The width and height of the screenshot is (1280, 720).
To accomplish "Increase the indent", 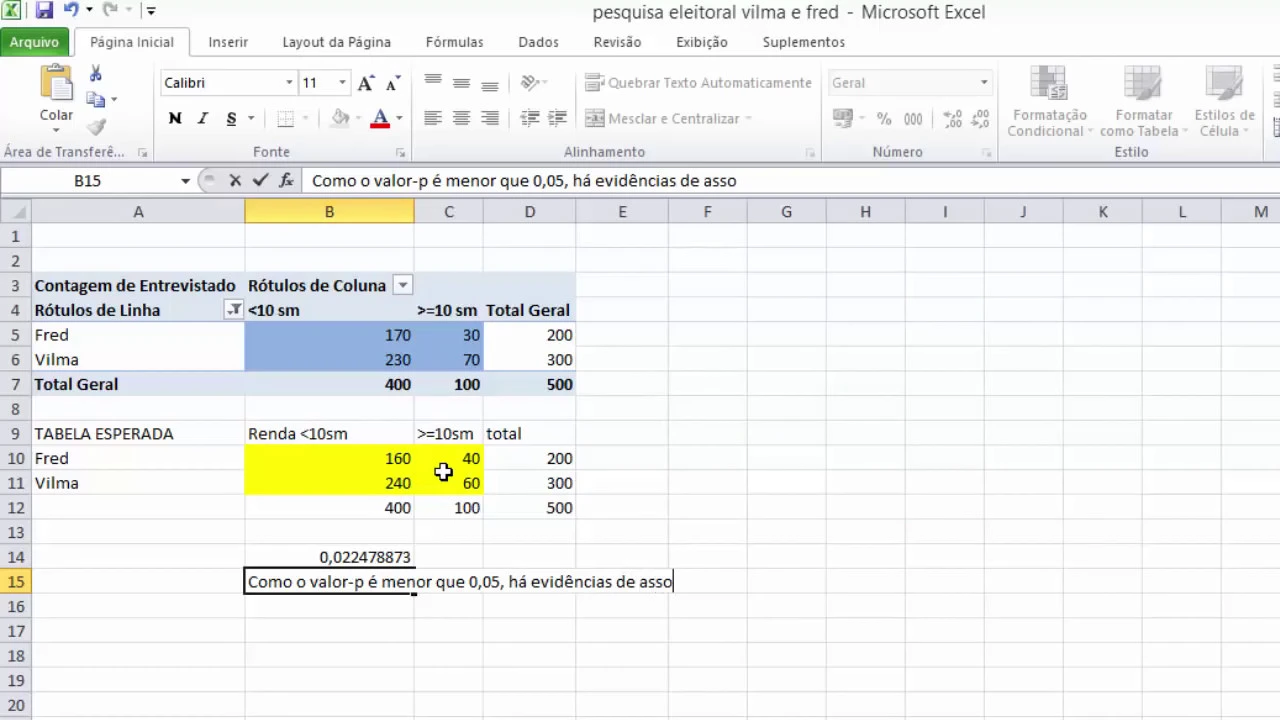I will click(558, 118).
